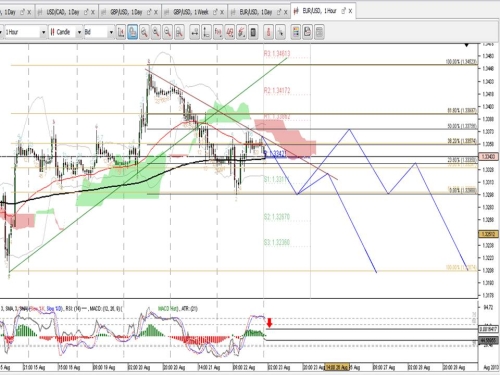The image size is (500, 375).
Task: Click the last magnifier zoom-fit icon
Action: click(x=179, y=32)
